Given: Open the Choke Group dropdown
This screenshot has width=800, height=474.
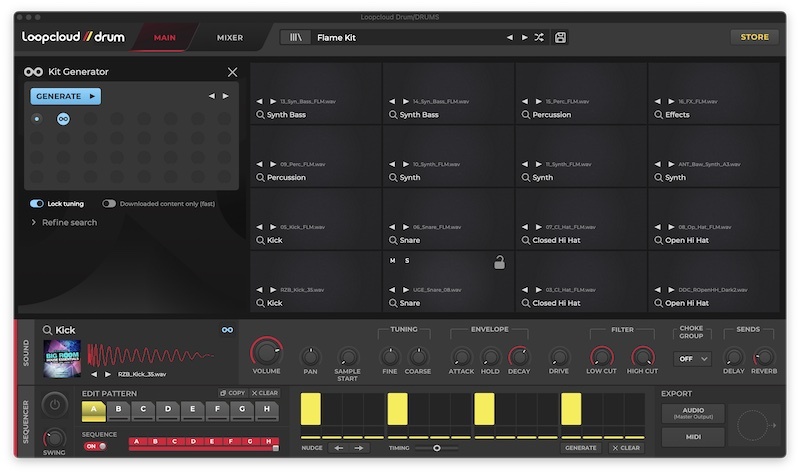Looking at the screenshot, I should 692,358.
